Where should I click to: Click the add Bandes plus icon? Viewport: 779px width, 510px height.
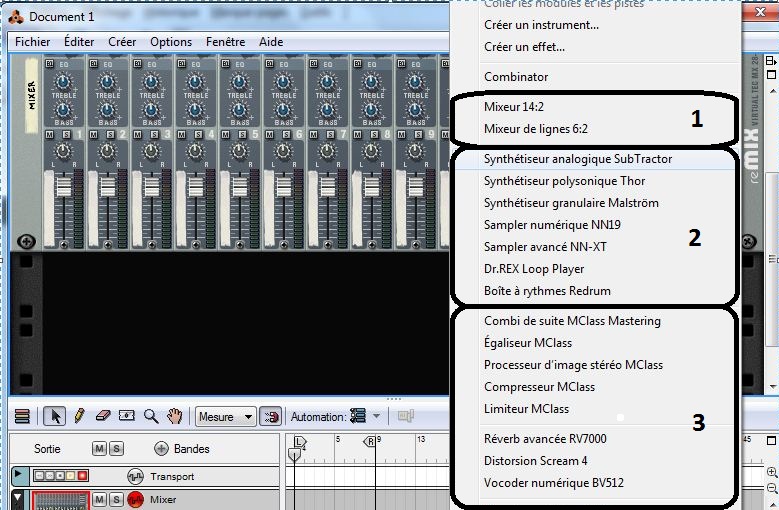(x=161, y=449)
